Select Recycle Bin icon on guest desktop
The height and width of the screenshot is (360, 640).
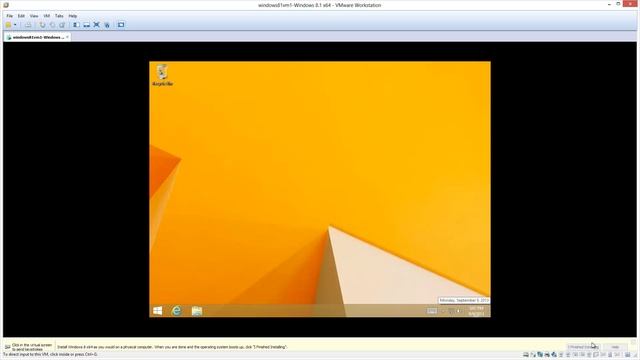[x=162, y=75]
